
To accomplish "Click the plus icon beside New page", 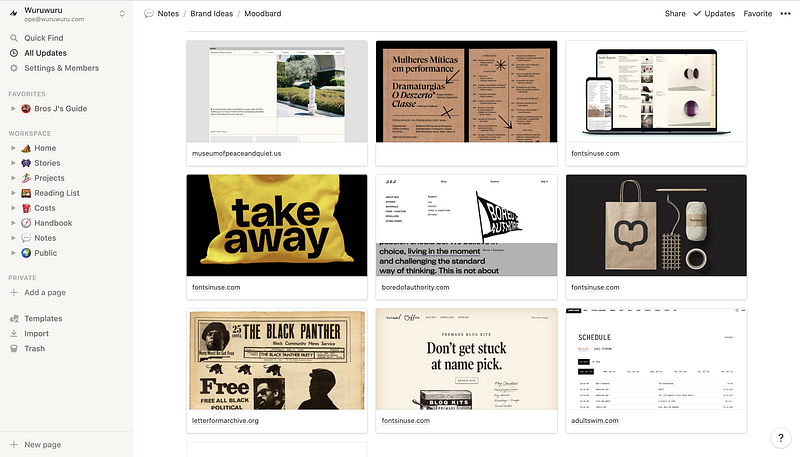I will tap(14, 445).
